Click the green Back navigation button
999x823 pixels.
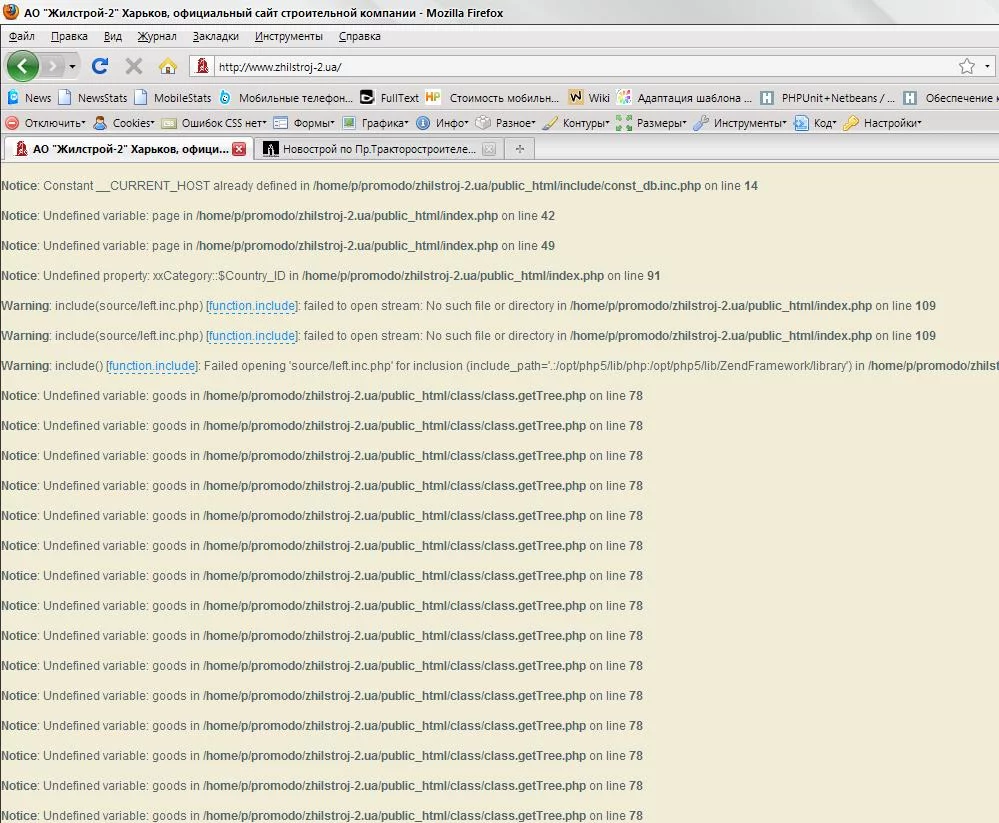click(x=23, y=66)
